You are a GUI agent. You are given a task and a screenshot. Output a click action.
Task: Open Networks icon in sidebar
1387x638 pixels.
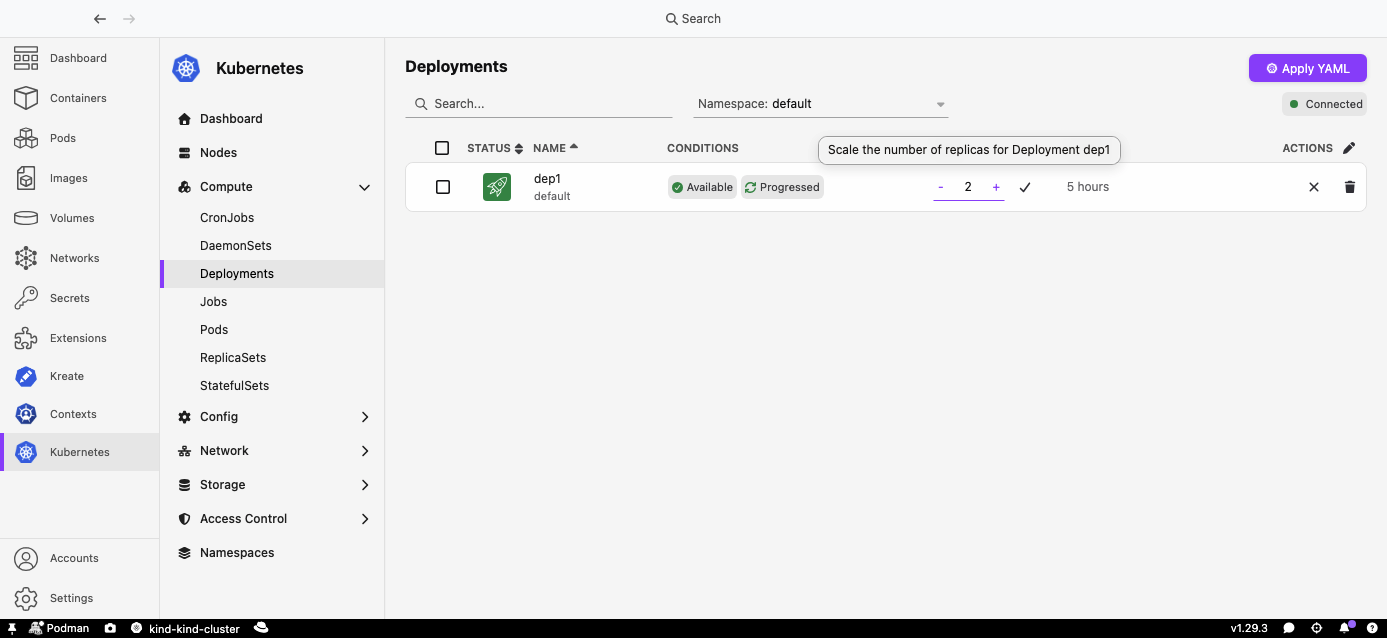coord(26,258)
